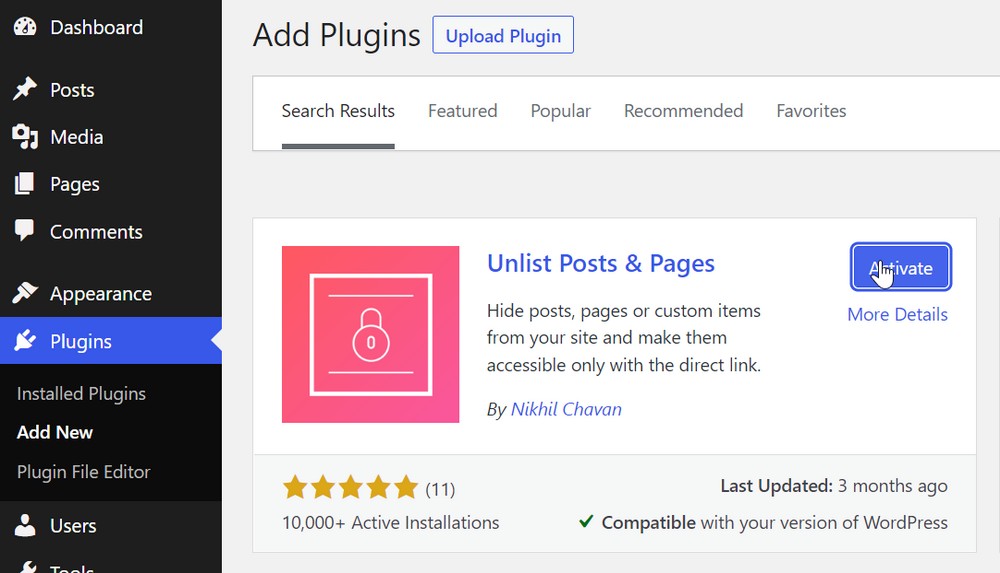Click the plugin description text
Screen dimensions: 1000x573
pos(624,338)
